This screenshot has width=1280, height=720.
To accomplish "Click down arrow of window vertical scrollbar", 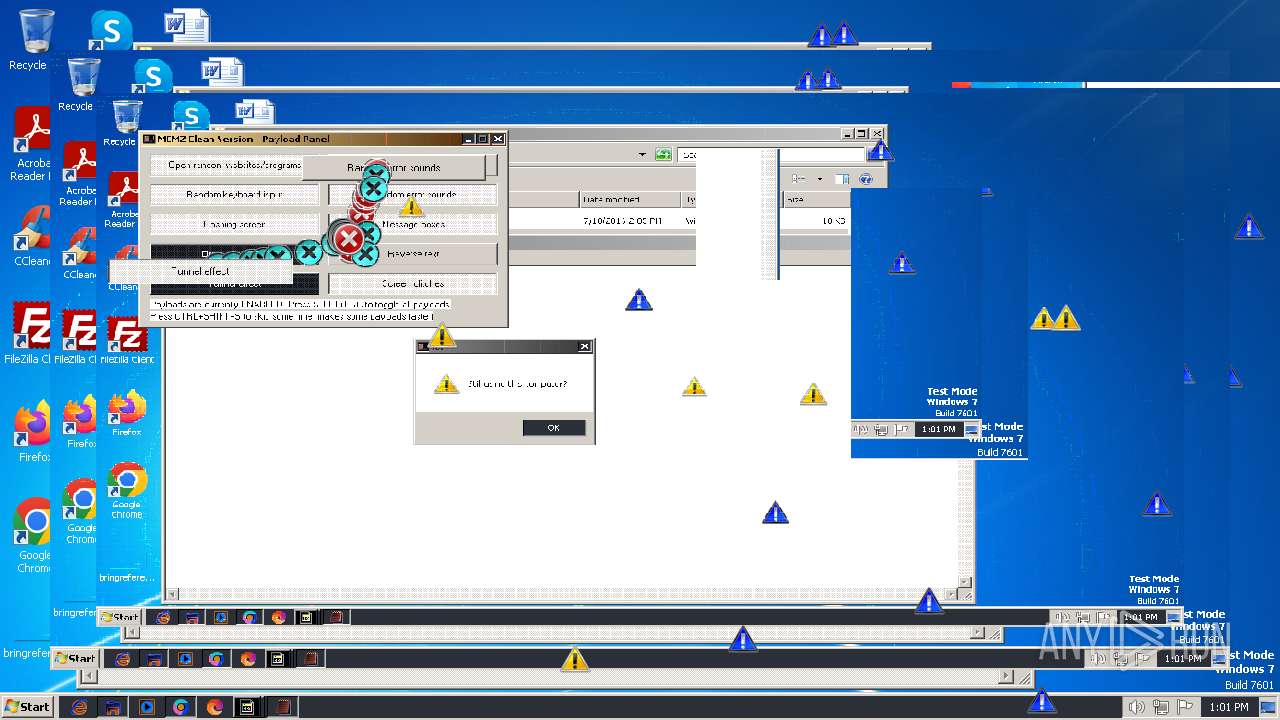I will (x=966, y=582).
